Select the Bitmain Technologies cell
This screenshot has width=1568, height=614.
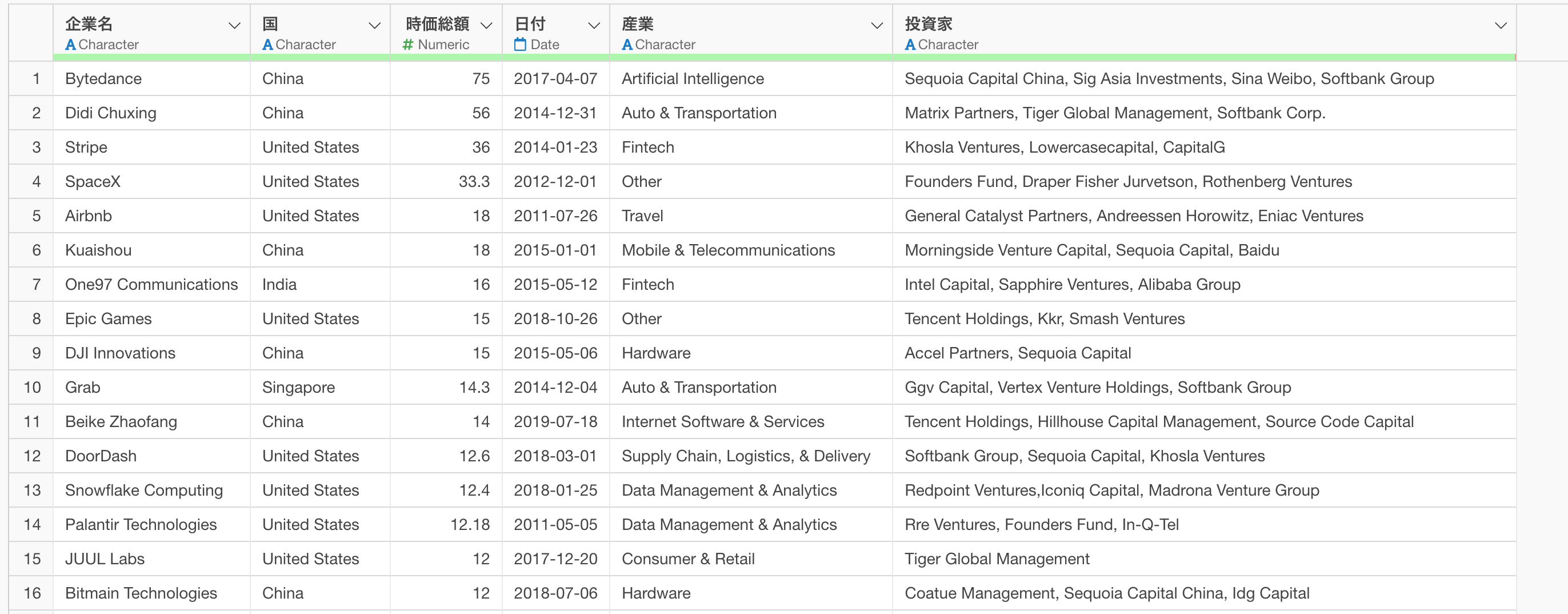(151, 593)
